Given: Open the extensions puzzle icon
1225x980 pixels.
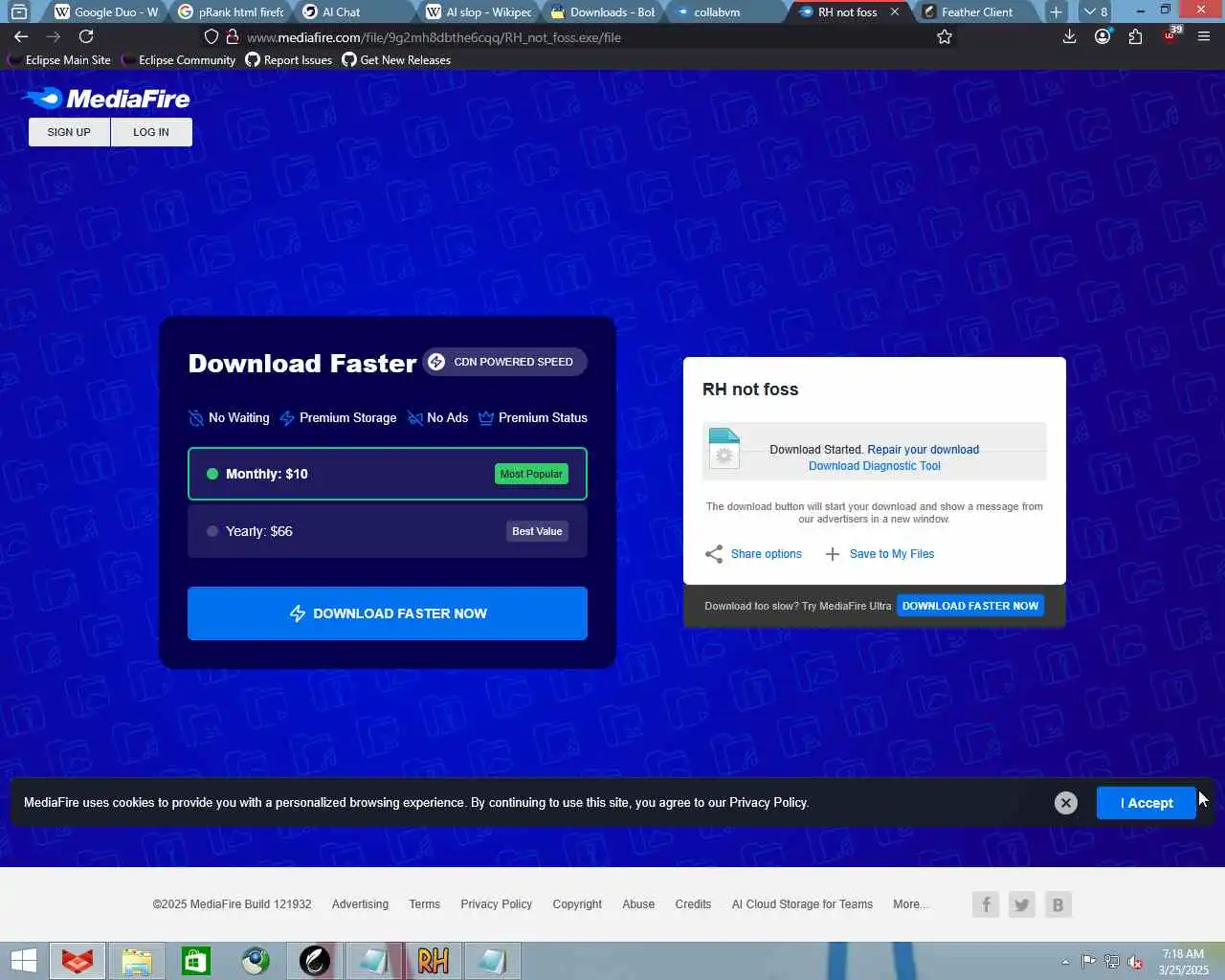Looking at the screenshot, I should tap(1135, 36).
